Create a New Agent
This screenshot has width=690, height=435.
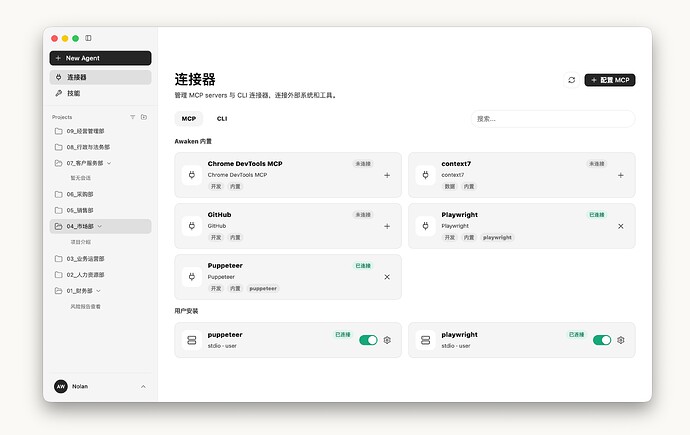[100, 58]
